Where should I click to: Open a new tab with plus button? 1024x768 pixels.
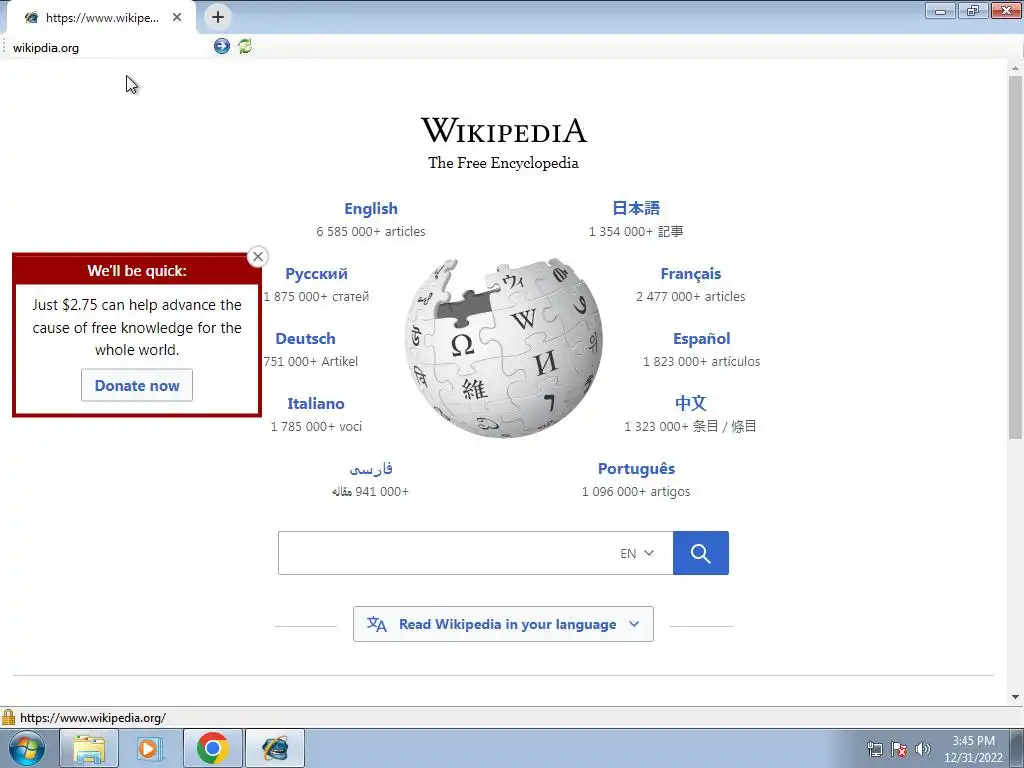(218, 17)
